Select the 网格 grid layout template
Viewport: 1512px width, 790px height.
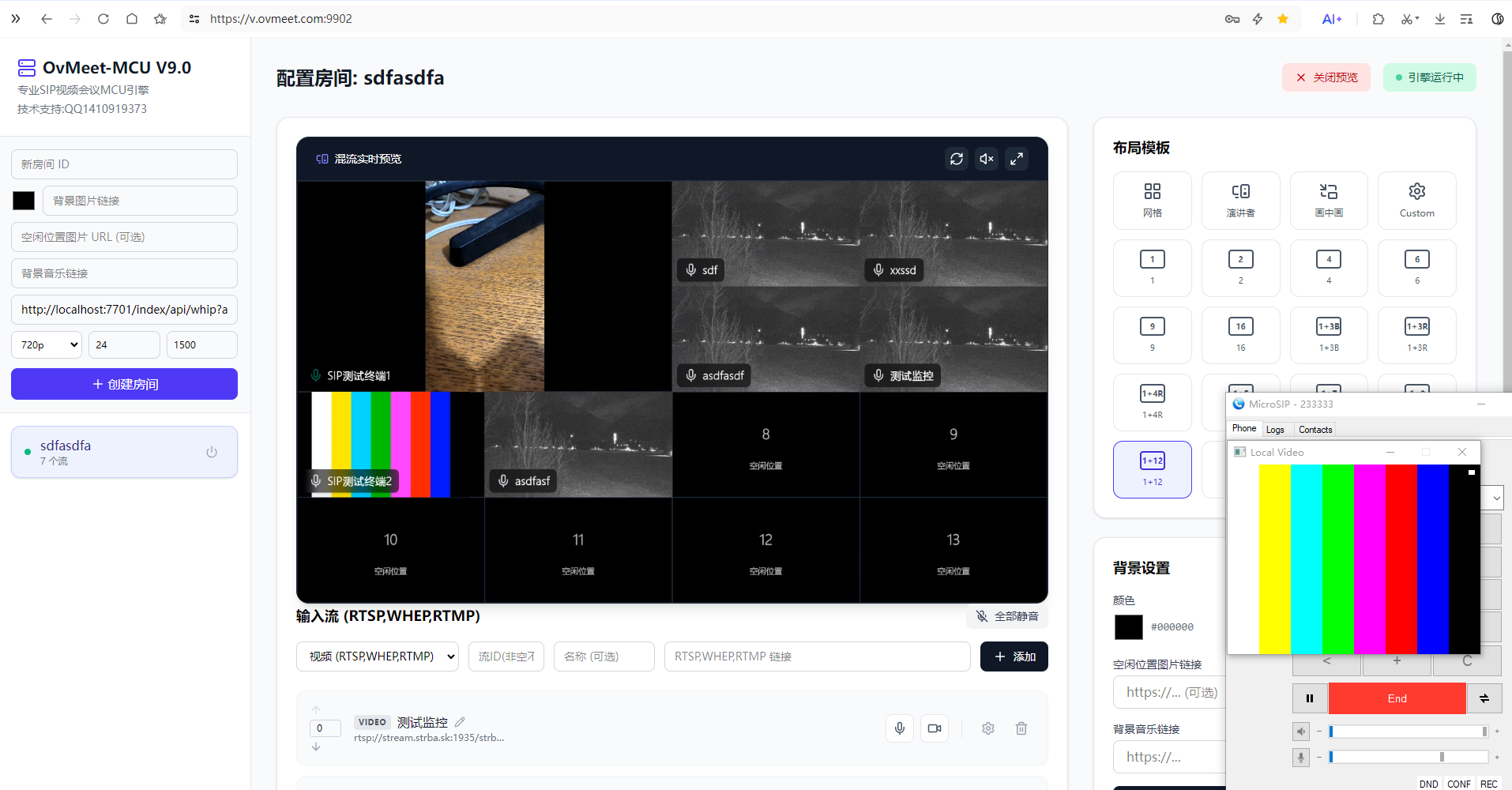point(1153,201)
